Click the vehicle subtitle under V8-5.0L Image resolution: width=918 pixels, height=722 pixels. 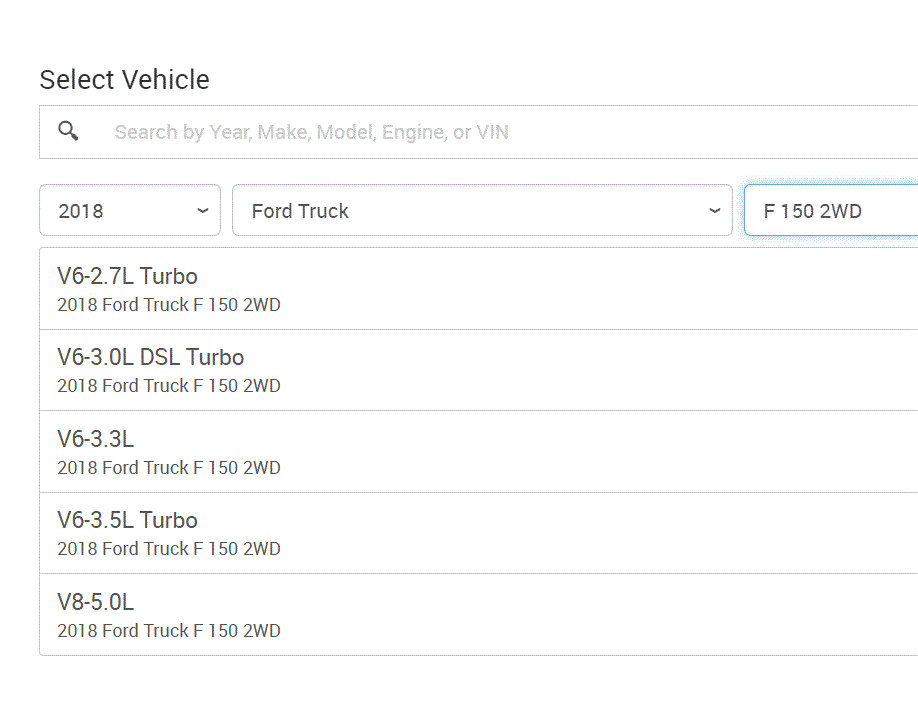(x=169, y=631)
